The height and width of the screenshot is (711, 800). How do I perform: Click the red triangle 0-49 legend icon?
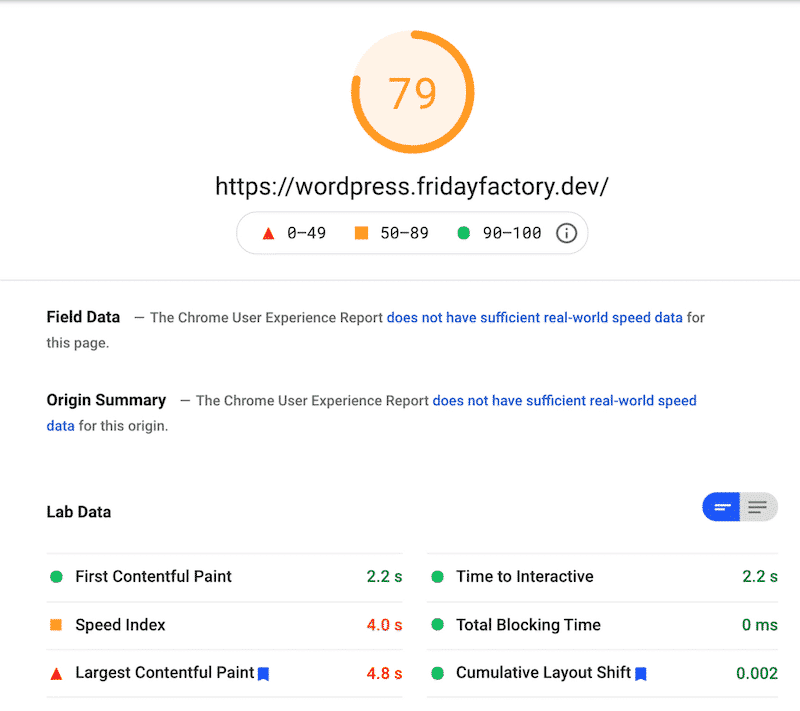[268, 232]
